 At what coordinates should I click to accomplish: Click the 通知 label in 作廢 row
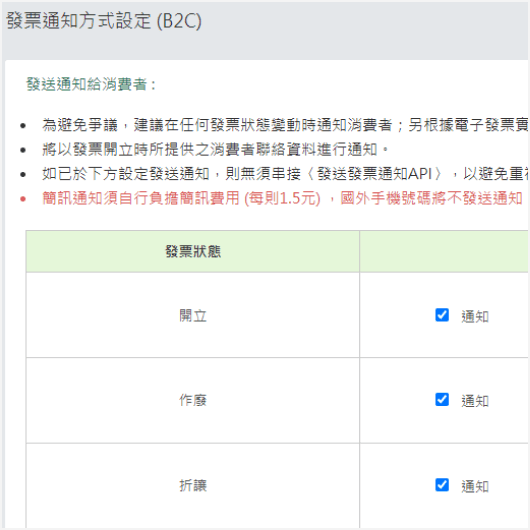(x=475, y=401)
